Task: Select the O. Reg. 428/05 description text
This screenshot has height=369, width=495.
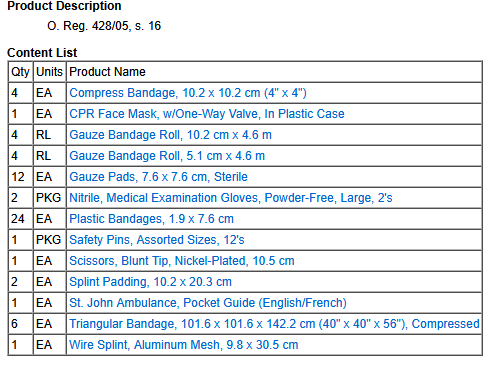Action: click(x=104, y=26)
